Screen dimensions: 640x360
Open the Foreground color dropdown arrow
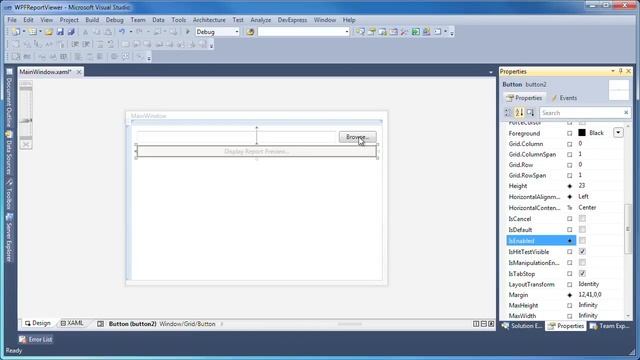pyautogui.click(x=618, y=133)
